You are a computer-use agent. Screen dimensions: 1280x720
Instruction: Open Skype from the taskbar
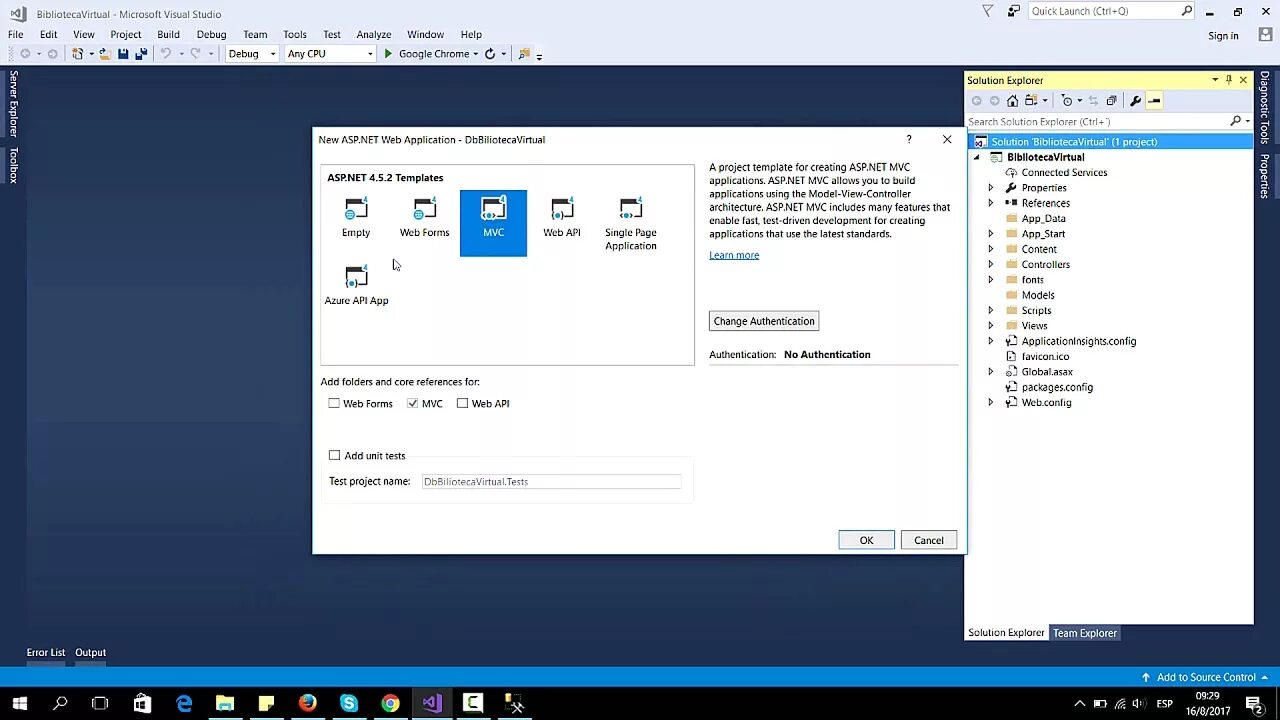(x=348, y=704)
